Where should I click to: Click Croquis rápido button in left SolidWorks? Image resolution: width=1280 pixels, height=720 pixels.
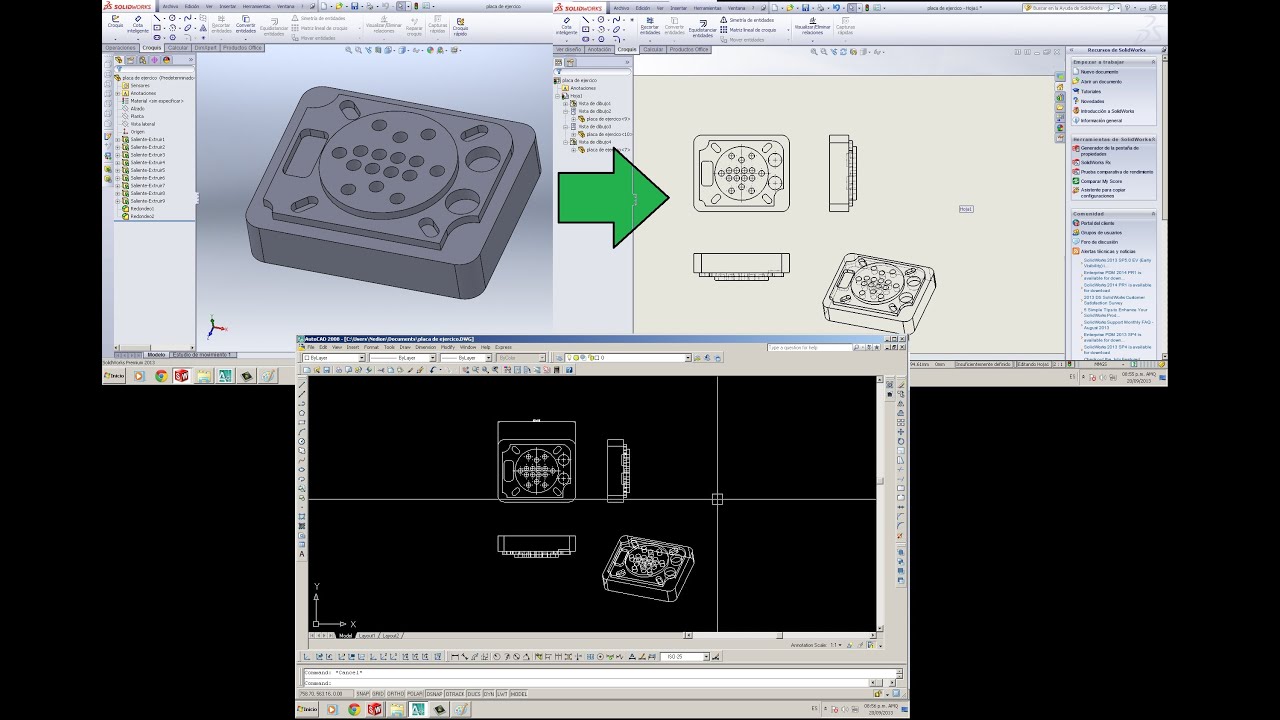[x=460, y=26]
